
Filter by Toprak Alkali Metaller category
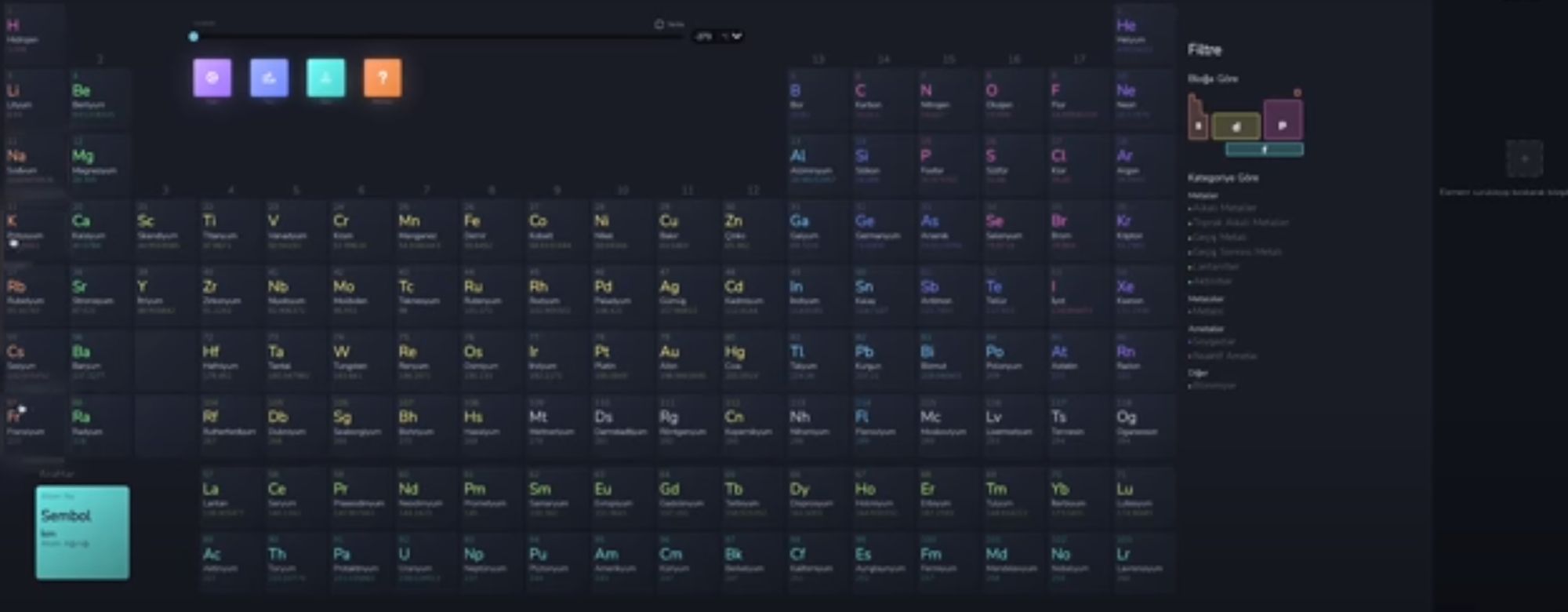(1240, 223)
